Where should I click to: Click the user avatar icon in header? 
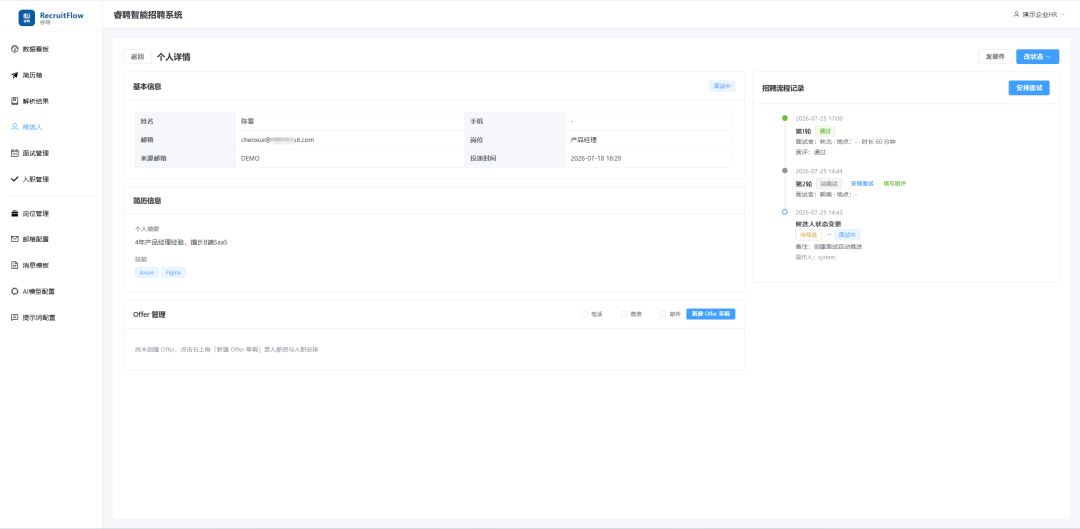[x=1016, y=14]
